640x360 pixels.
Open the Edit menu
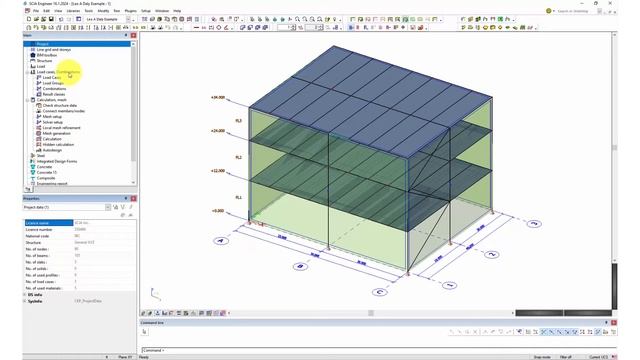pos(47,11)
